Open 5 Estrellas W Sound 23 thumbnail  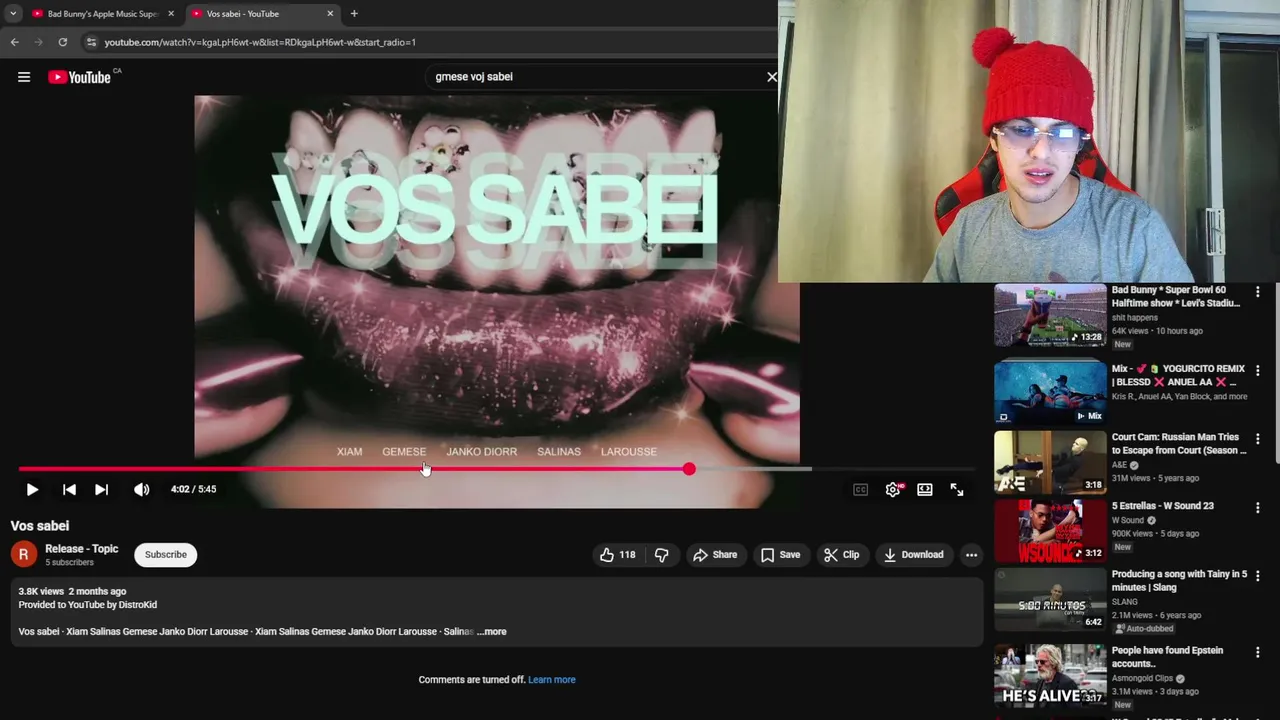coord(1050,531)
